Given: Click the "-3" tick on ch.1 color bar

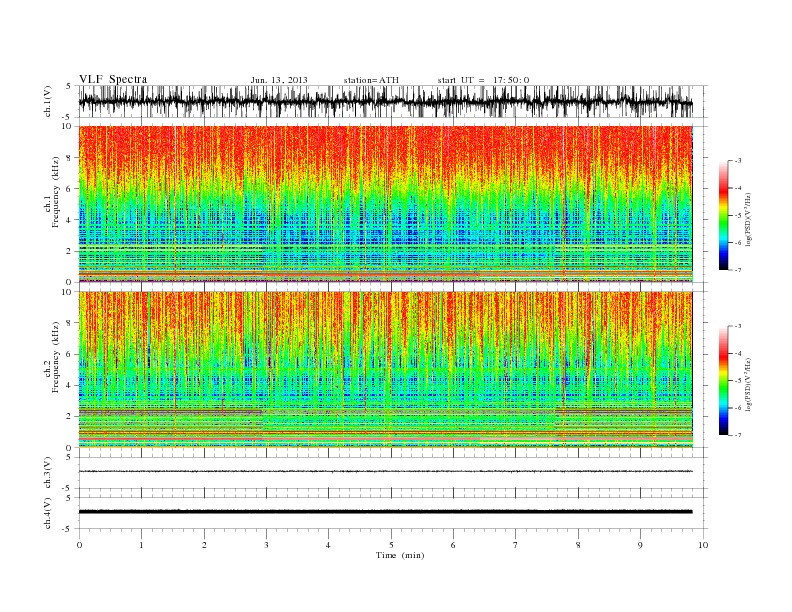Looking at the screenshot, I should [x=737, y=161].
